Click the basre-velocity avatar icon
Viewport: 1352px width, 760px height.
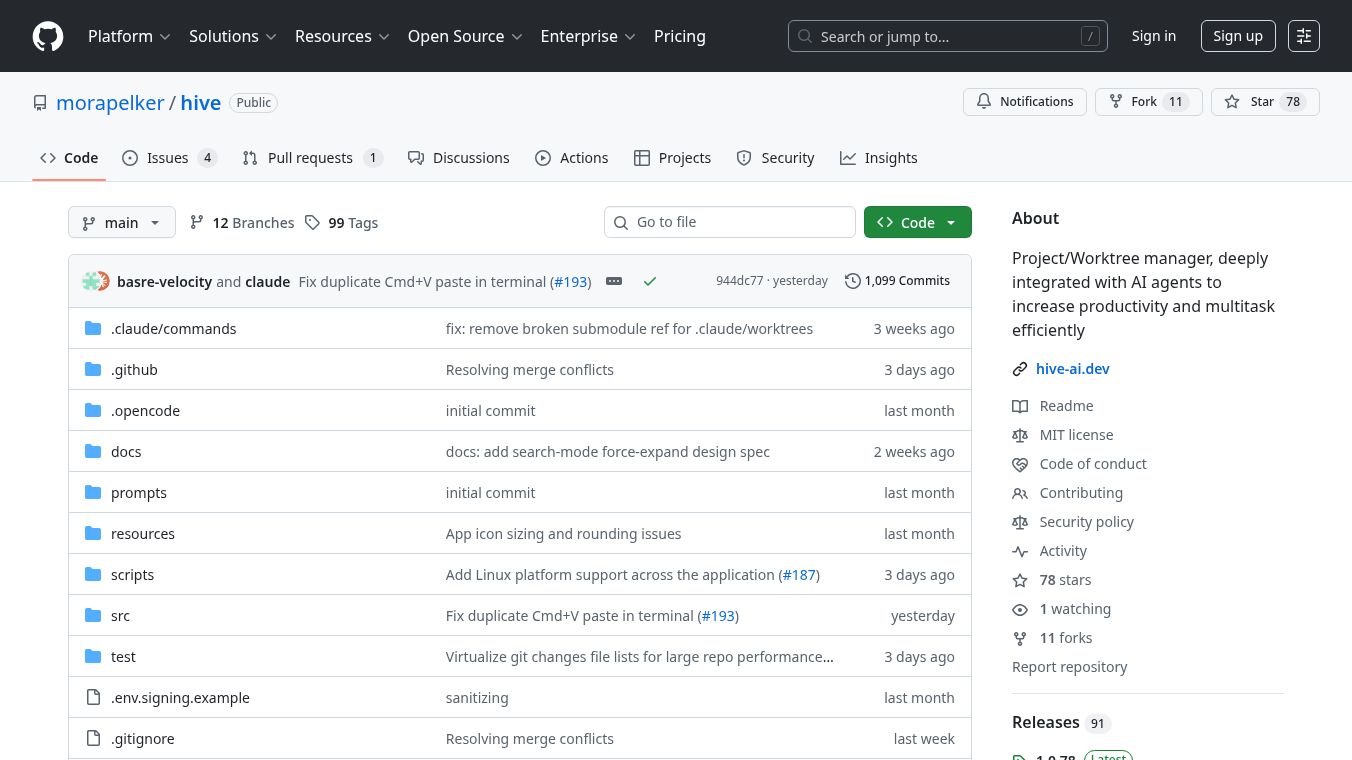96,282
